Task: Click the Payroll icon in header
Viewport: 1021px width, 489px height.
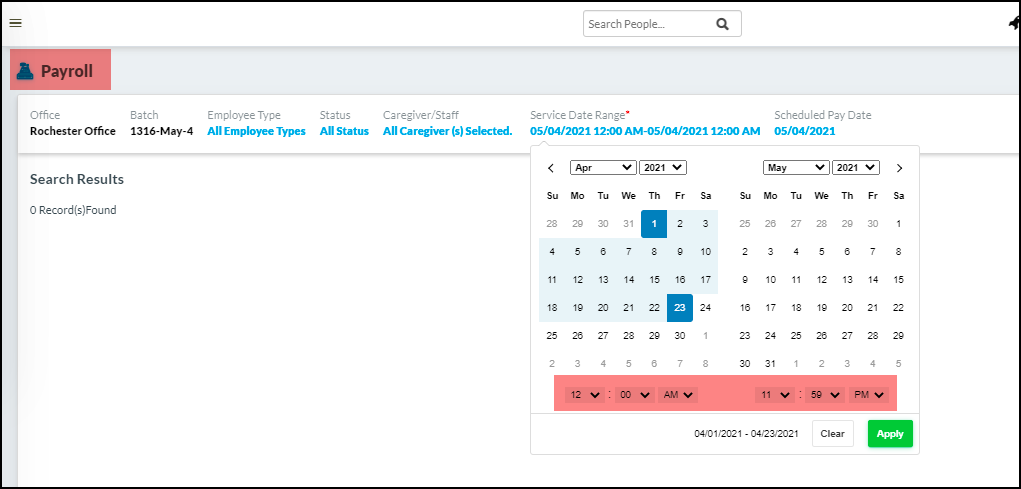Action: tap(26, 71)
